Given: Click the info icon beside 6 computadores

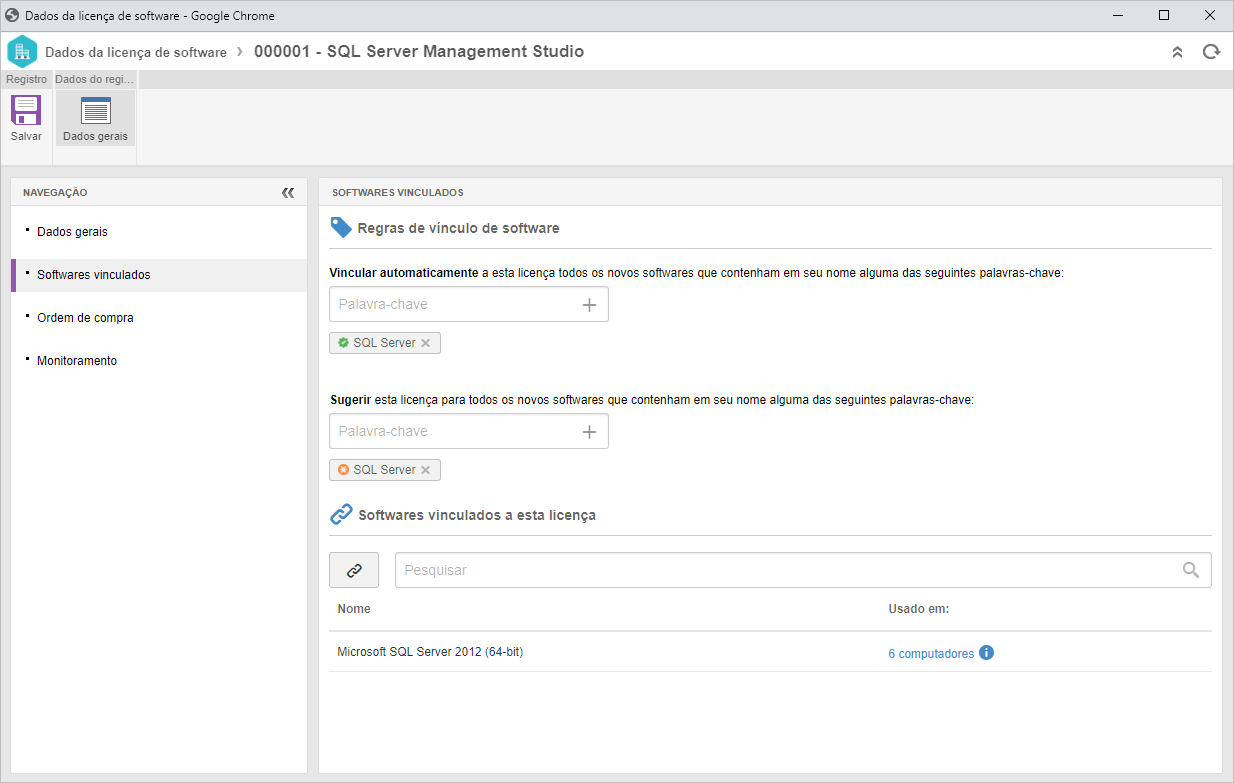Looking at the screenshot, I should point(986,653).
